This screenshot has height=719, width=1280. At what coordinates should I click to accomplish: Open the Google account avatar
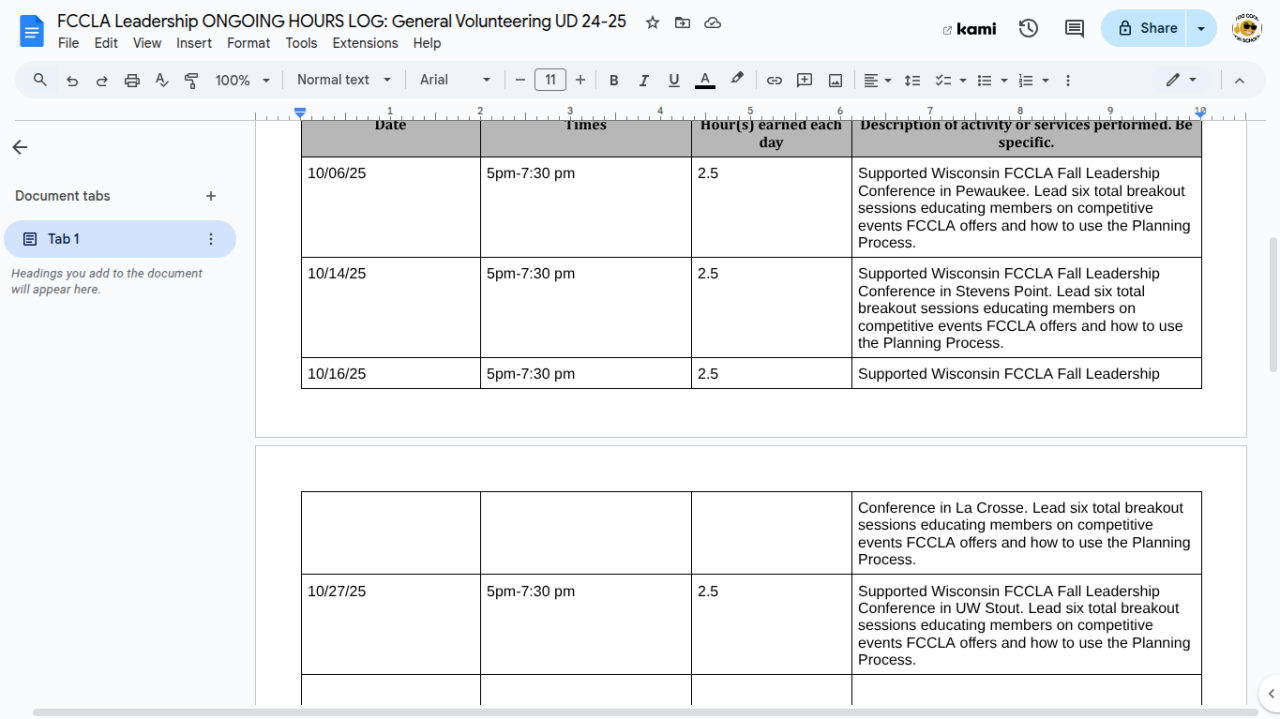coord(1246,29)
